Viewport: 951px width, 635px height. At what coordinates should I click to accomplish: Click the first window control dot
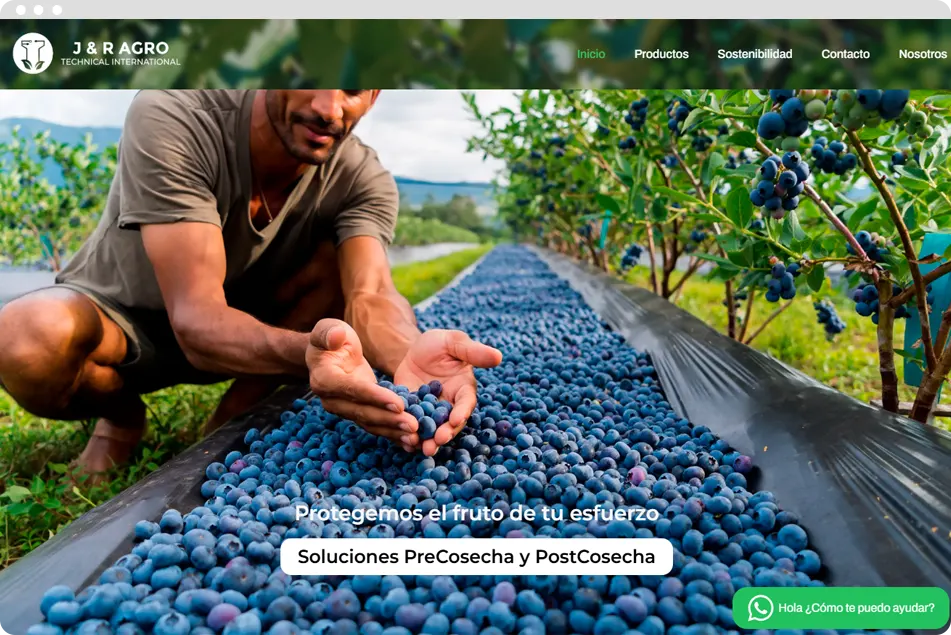click(21, 10)
